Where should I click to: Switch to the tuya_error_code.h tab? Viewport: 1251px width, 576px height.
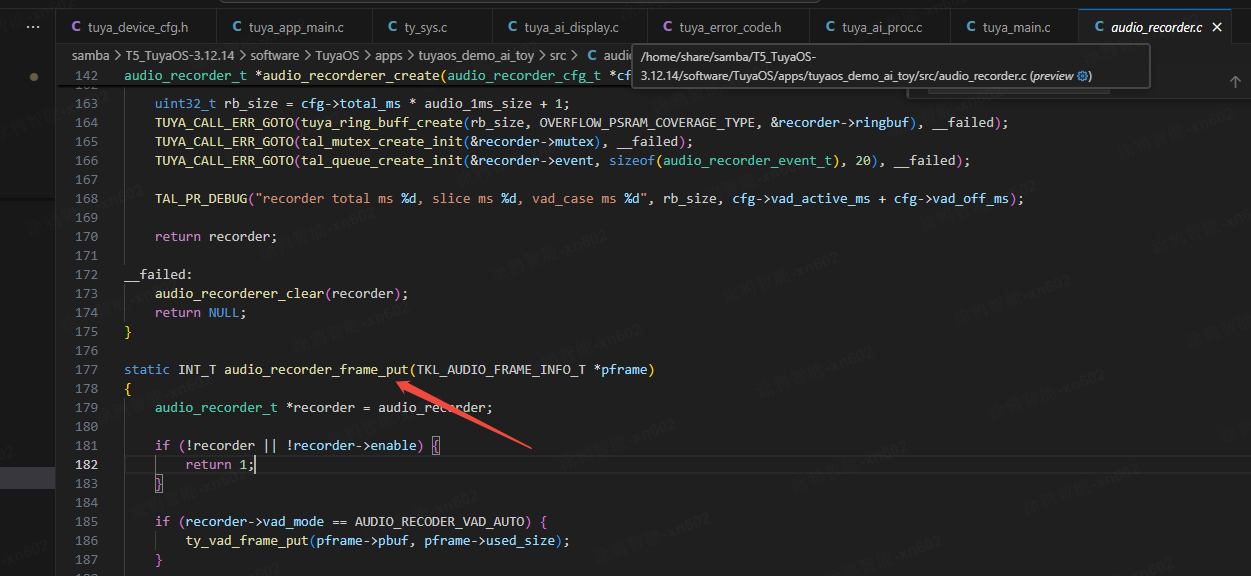[x=729, y=28]
